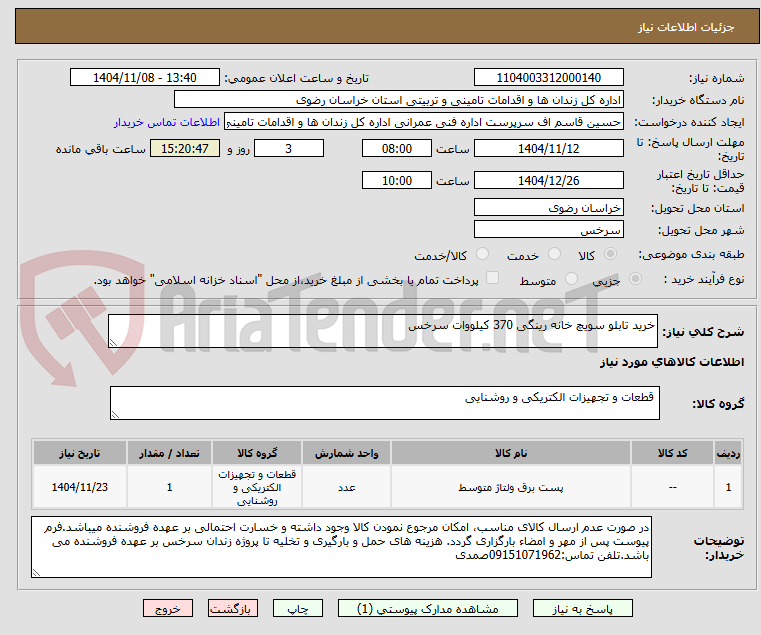Click the response deadline date 1404/11/12
This screenshot has height=635, width=761.
548,149
